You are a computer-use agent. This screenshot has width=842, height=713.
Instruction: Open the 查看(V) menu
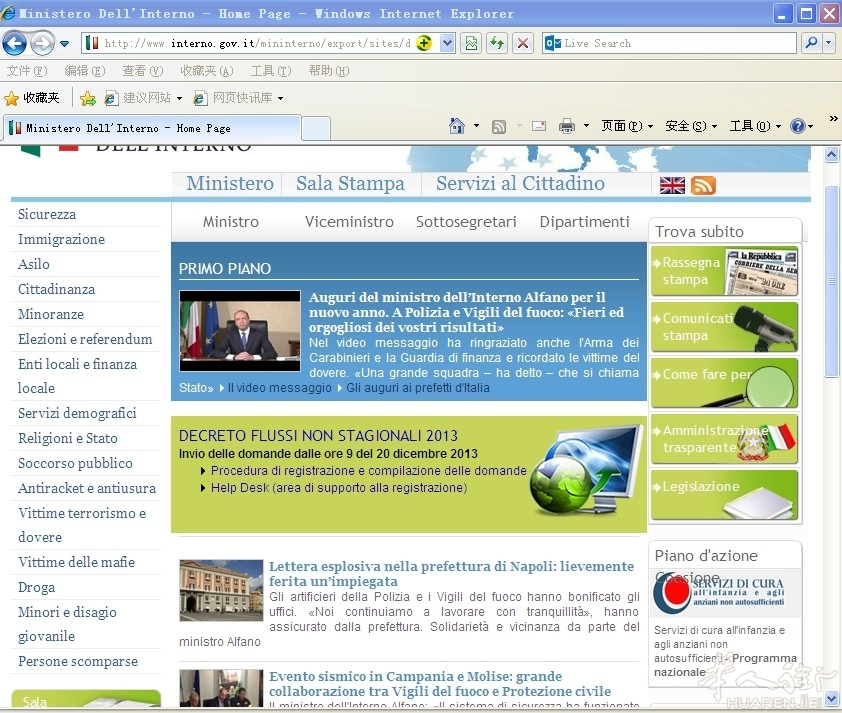143,71
